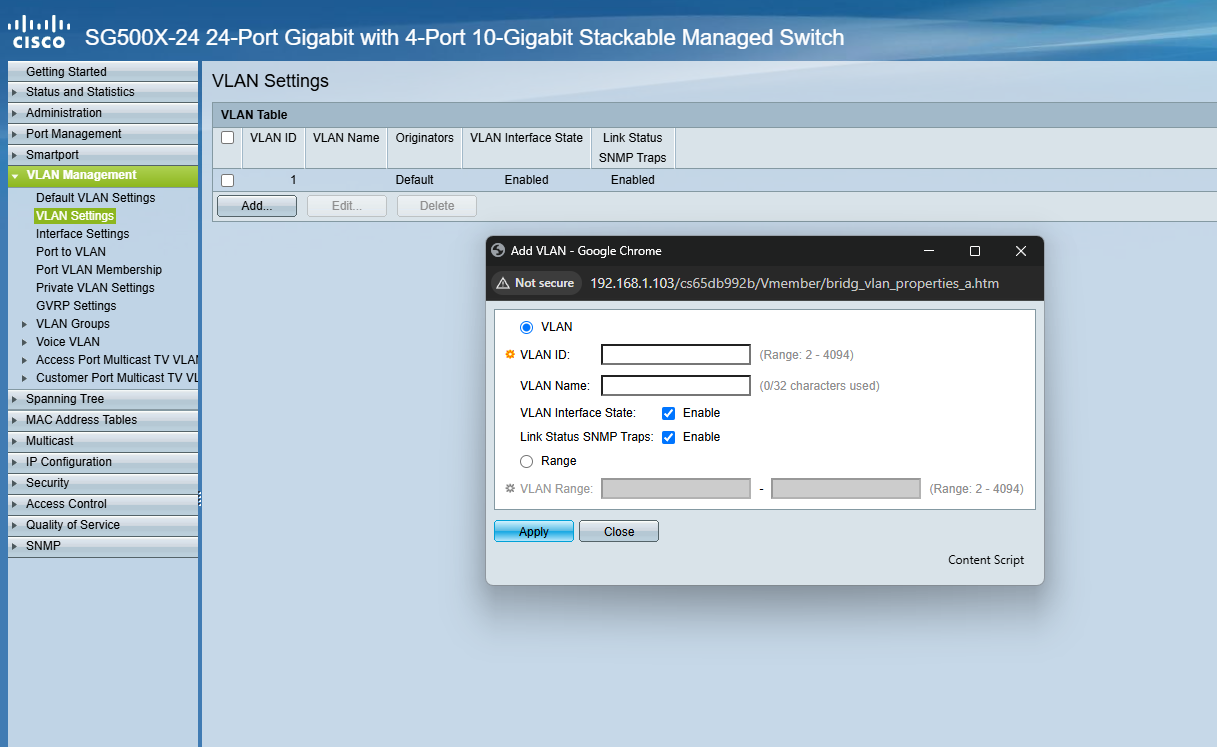1217x747 pixels.
Task: Open GVRP Settings from the sidebar
Action: pos(76,305)
